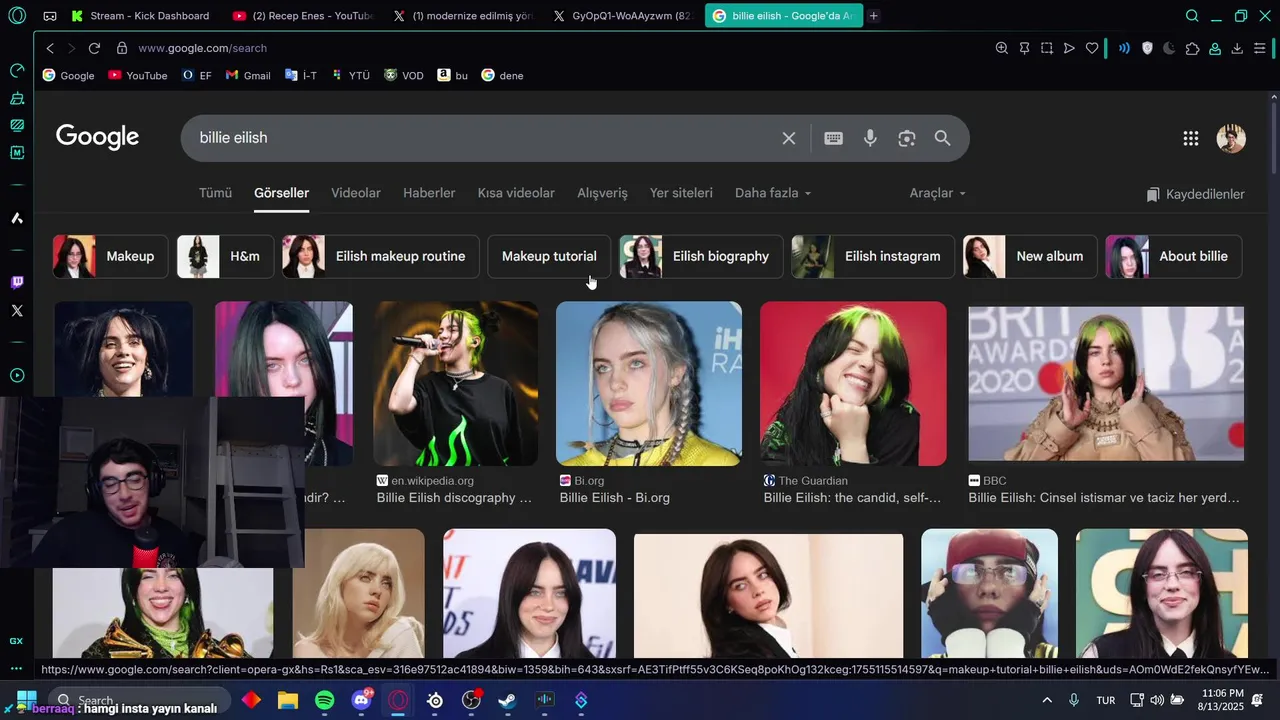Open the Google apps grid icon

1190,139
